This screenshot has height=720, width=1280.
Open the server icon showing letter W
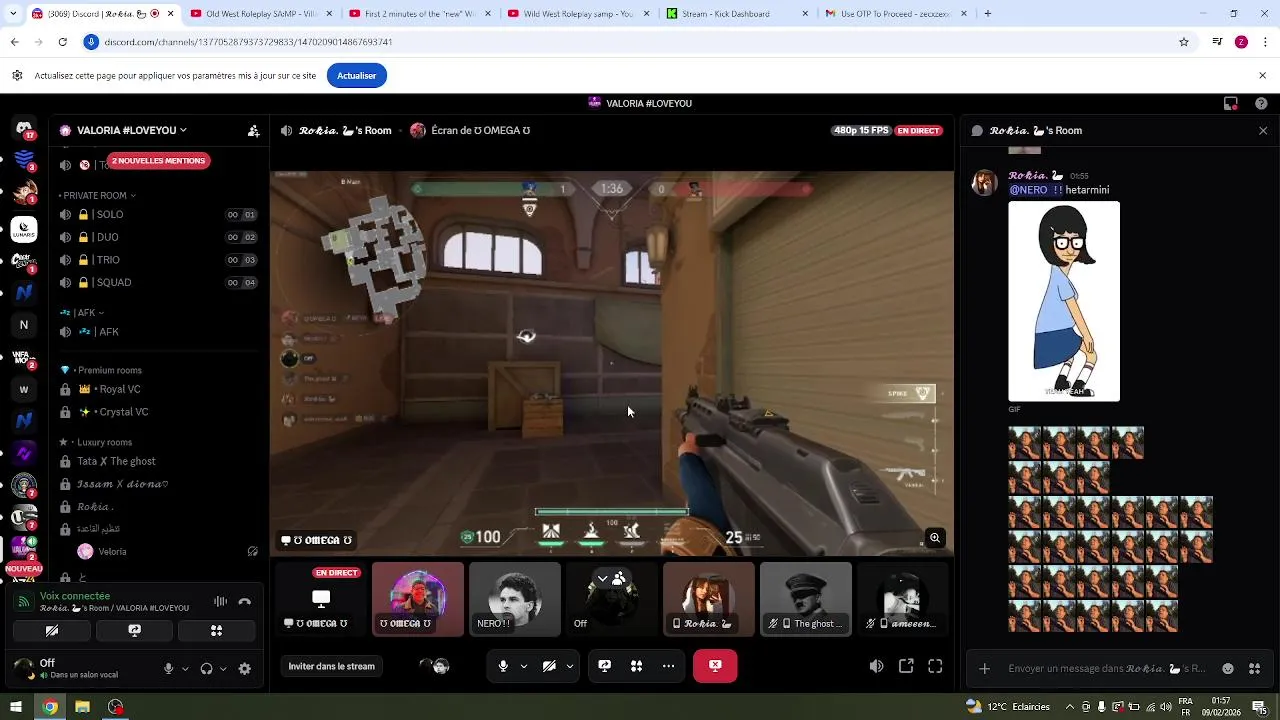tap(24, 389)
